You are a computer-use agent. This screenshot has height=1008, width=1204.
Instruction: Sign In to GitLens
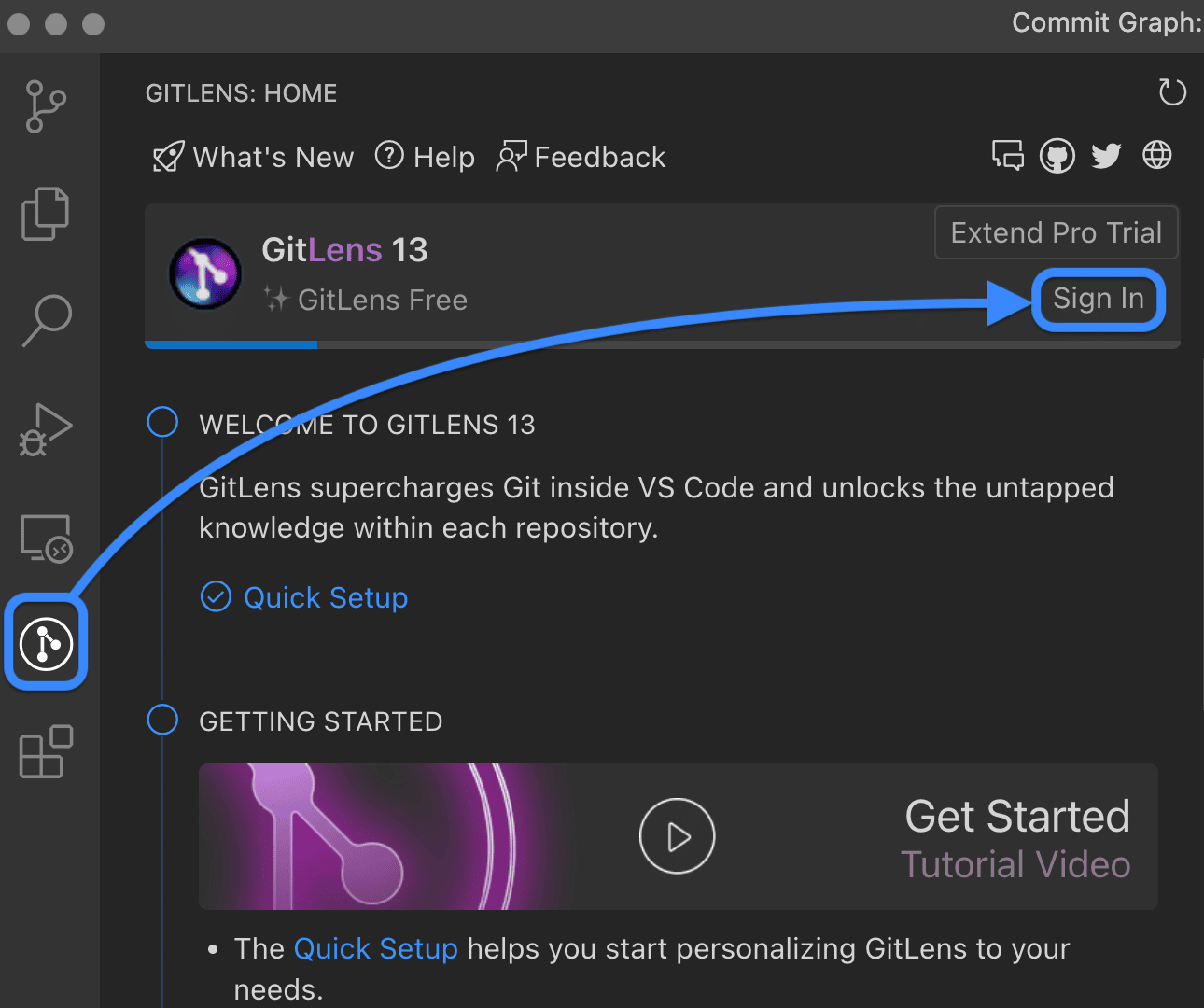coord(1099,299)
